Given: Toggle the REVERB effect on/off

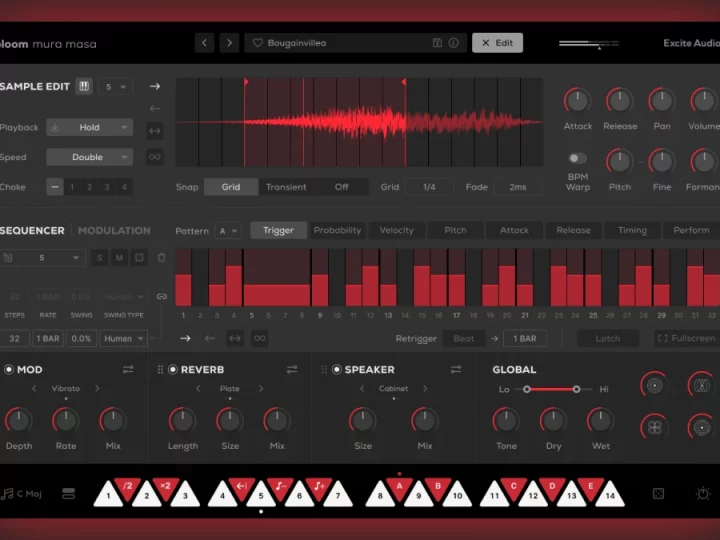Looking at the screenshot, I should point(173,369).
